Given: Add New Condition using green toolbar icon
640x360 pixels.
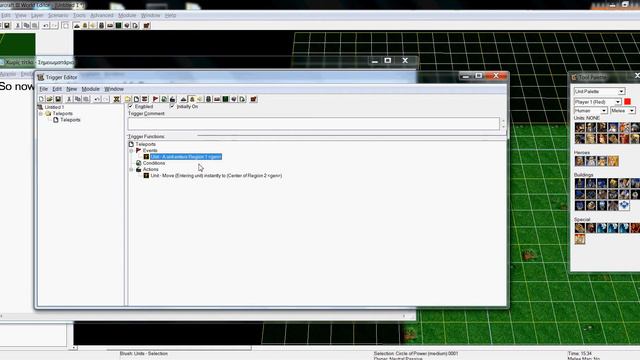Looking at the screenshot, I should pos(164,99).
